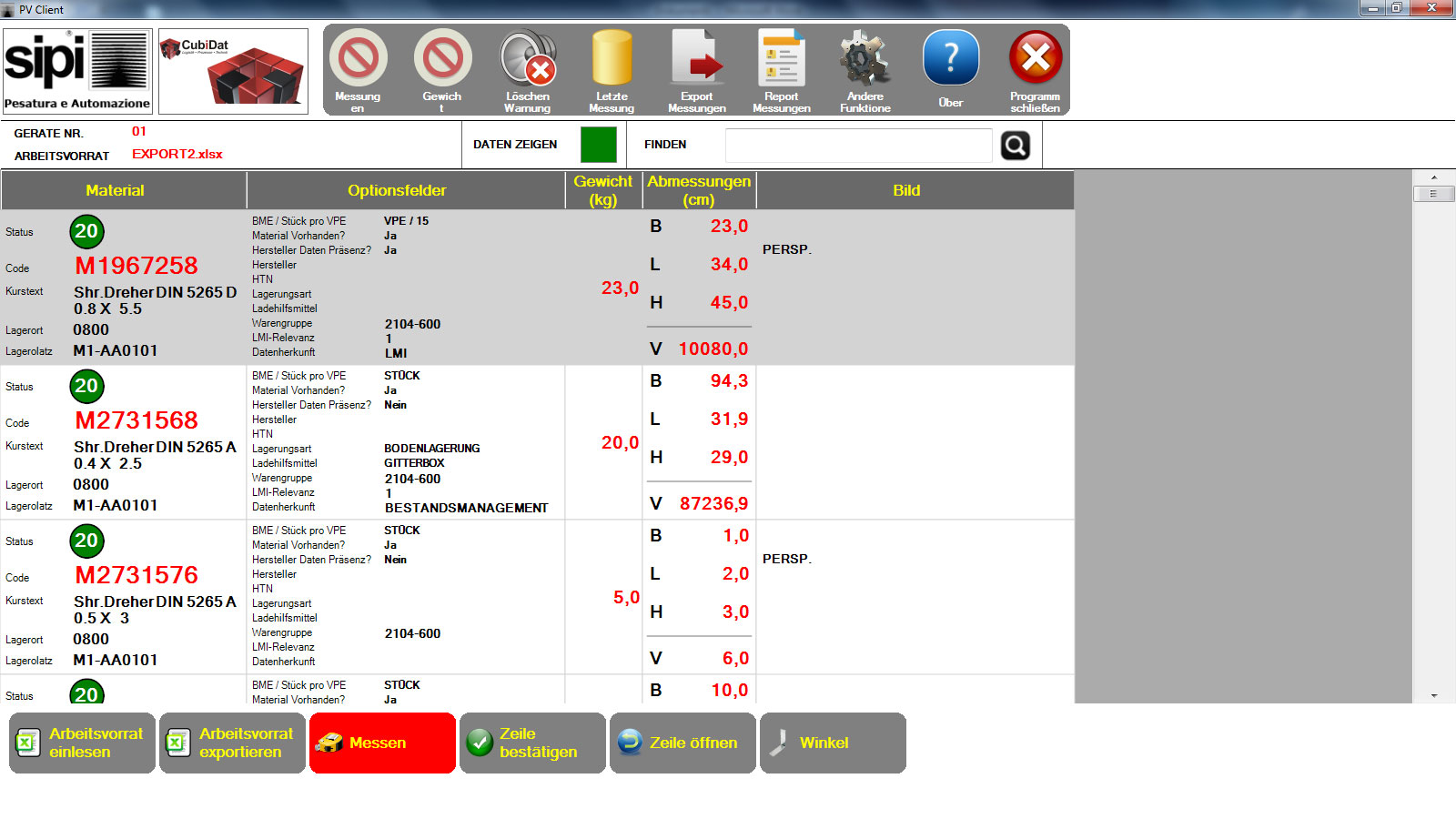This screenshot has width=1456, height=819.
Task: Click Programm schließen red X icon
Action: coord(1036,59)
